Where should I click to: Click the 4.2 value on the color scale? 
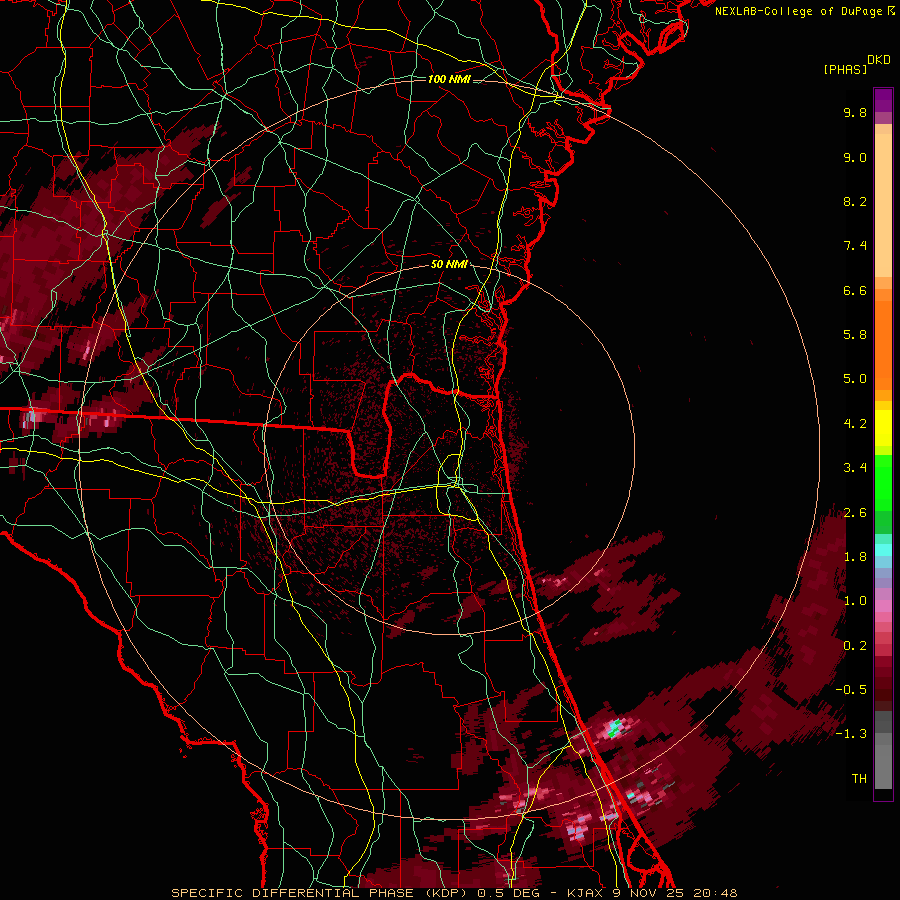pos(855,424)
